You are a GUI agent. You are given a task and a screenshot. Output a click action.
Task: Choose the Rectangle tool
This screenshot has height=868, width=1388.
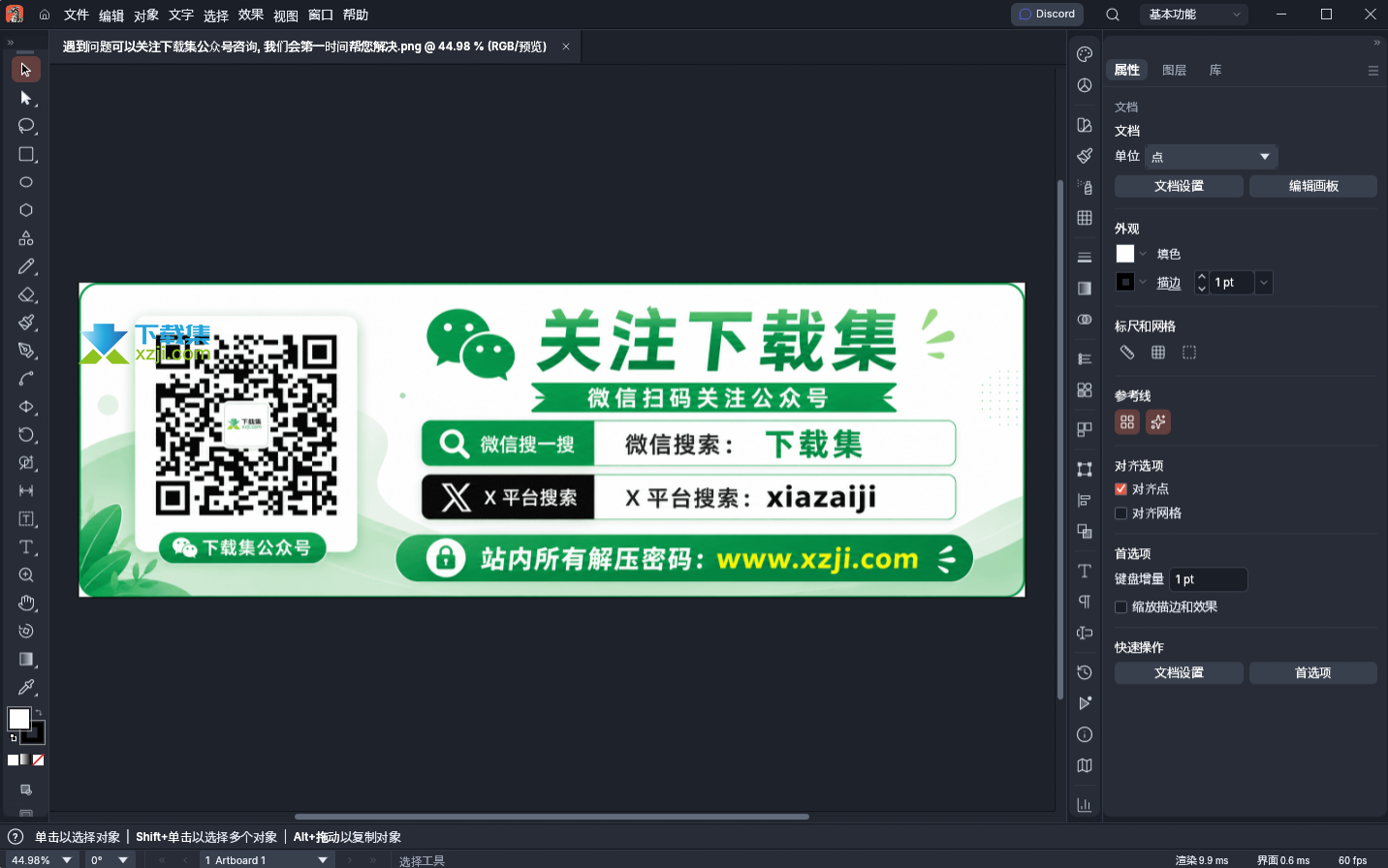pyautogui.click(x=26, y=154)
